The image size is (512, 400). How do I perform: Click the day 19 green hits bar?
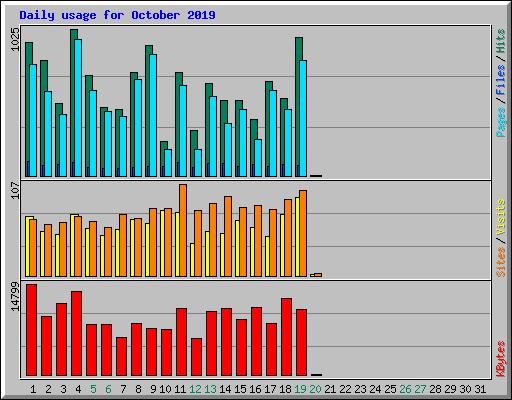(x=299, y=49)
